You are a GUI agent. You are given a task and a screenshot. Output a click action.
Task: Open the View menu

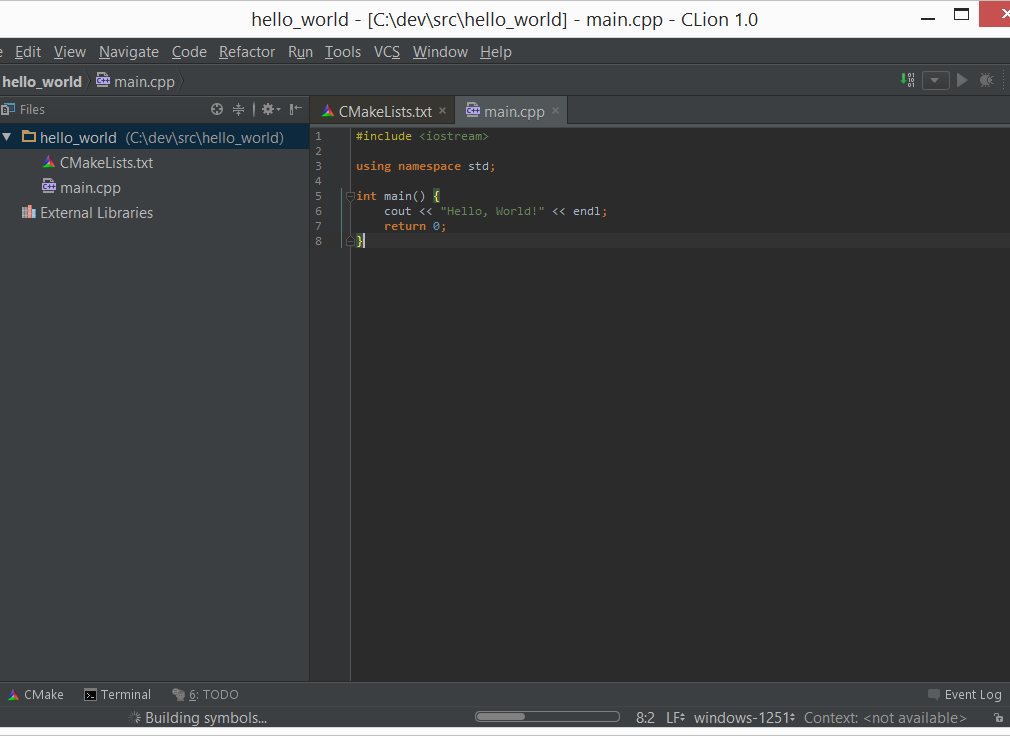click(70, 52)
